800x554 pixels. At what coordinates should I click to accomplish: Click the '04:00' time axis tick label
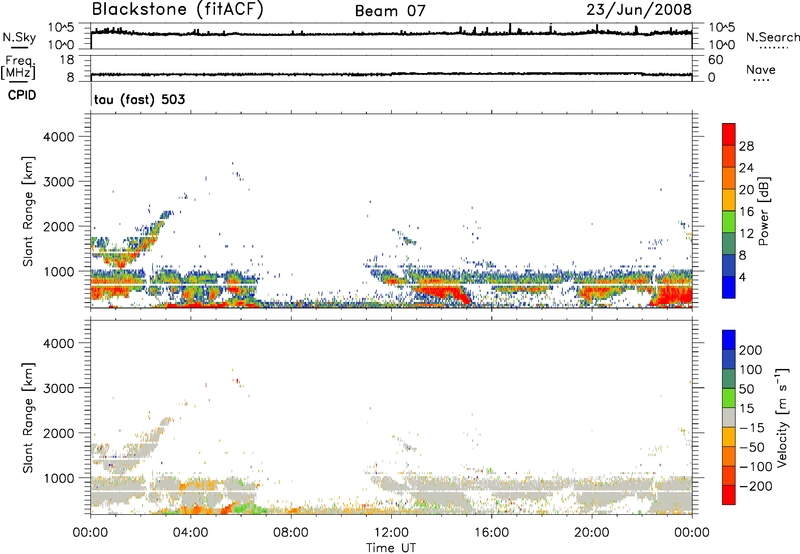coord(190,533)
